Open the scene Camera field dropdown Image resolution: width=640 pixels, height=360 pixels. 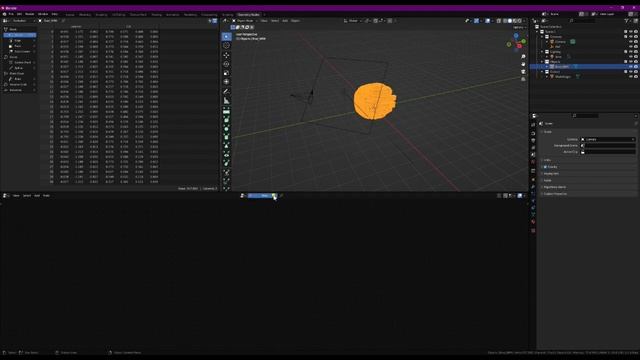(608, 140)
